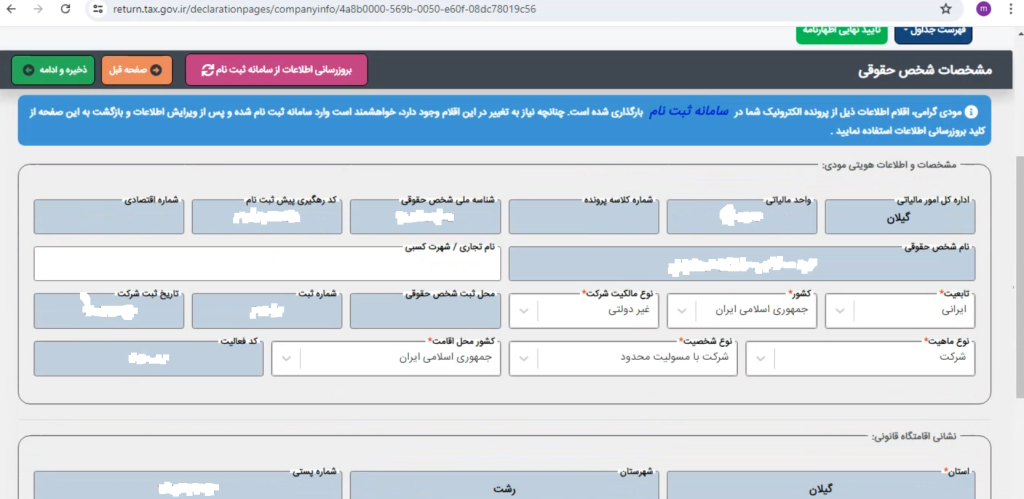Click the 'تاریخ ثبت شرکت' field
The width and height of the screenshot is (1024, 499).
[x=109, y=310]
